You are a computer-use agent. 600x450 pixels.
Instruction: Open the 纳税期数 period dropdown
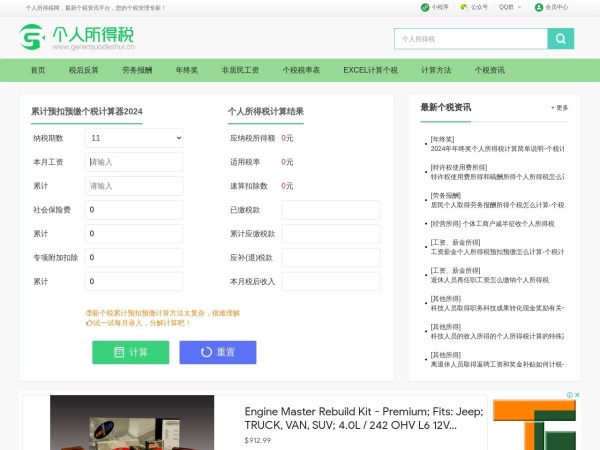click(x=134, y=138)
